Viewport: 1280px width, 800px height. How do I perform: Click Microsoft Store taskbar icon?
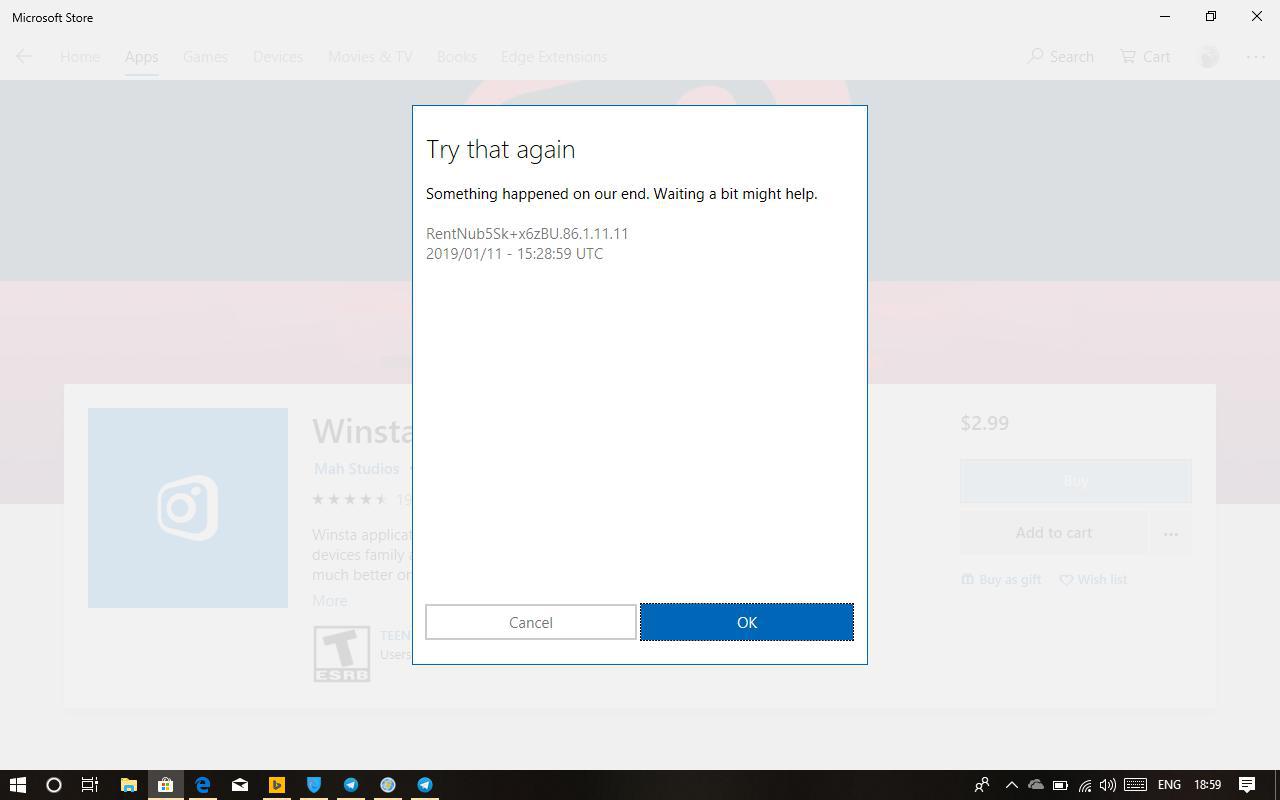pos(165,785)
